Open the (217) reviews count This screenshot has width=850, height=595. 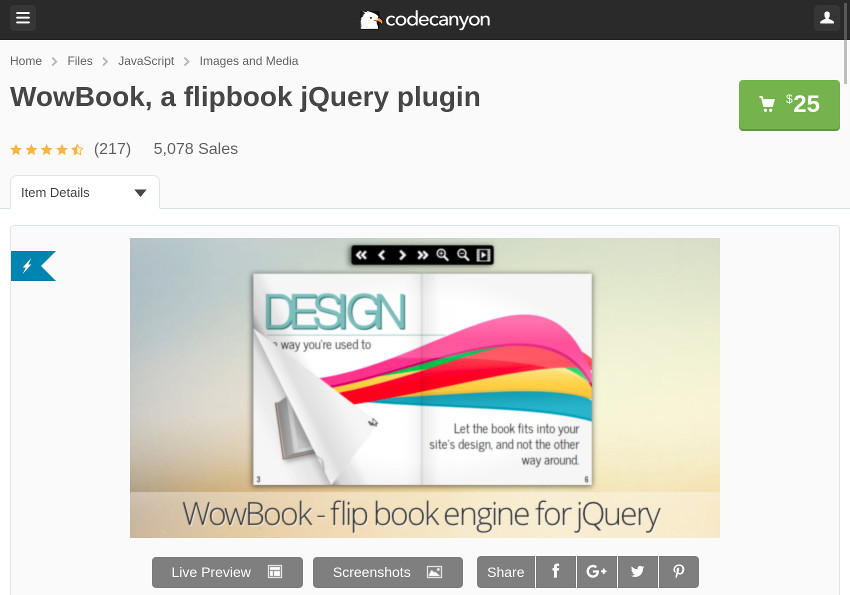112,149
